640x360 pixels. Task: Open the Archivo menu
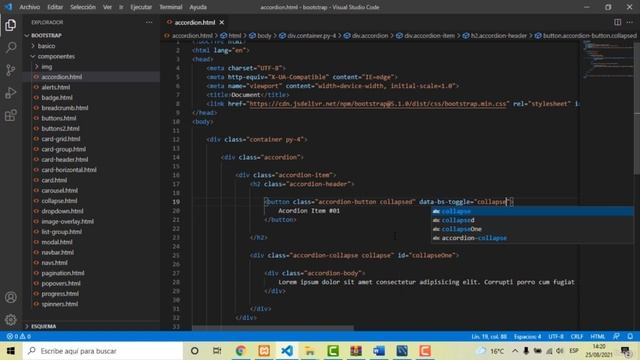(30, 7)
